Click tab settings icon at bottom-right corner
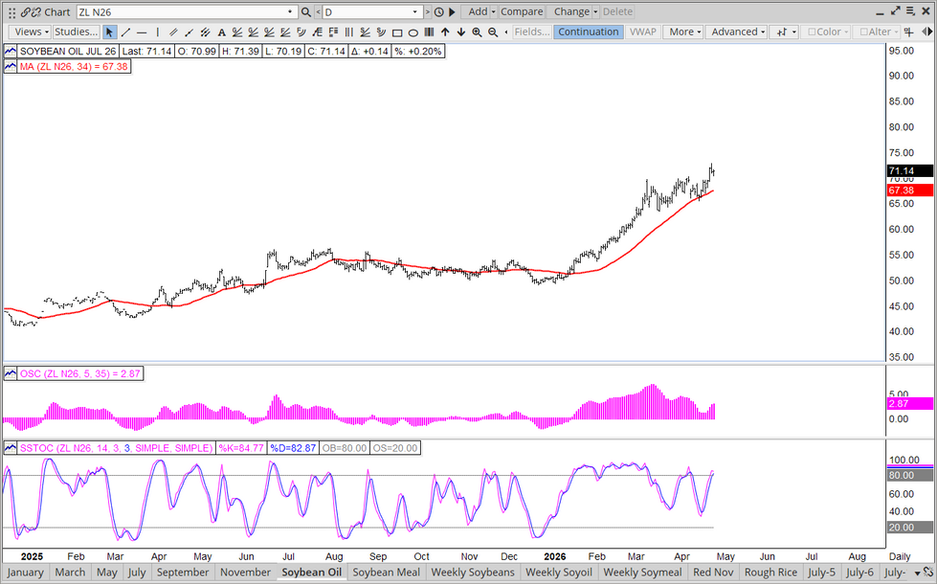 pyautogui.click(x=928, y=573)
